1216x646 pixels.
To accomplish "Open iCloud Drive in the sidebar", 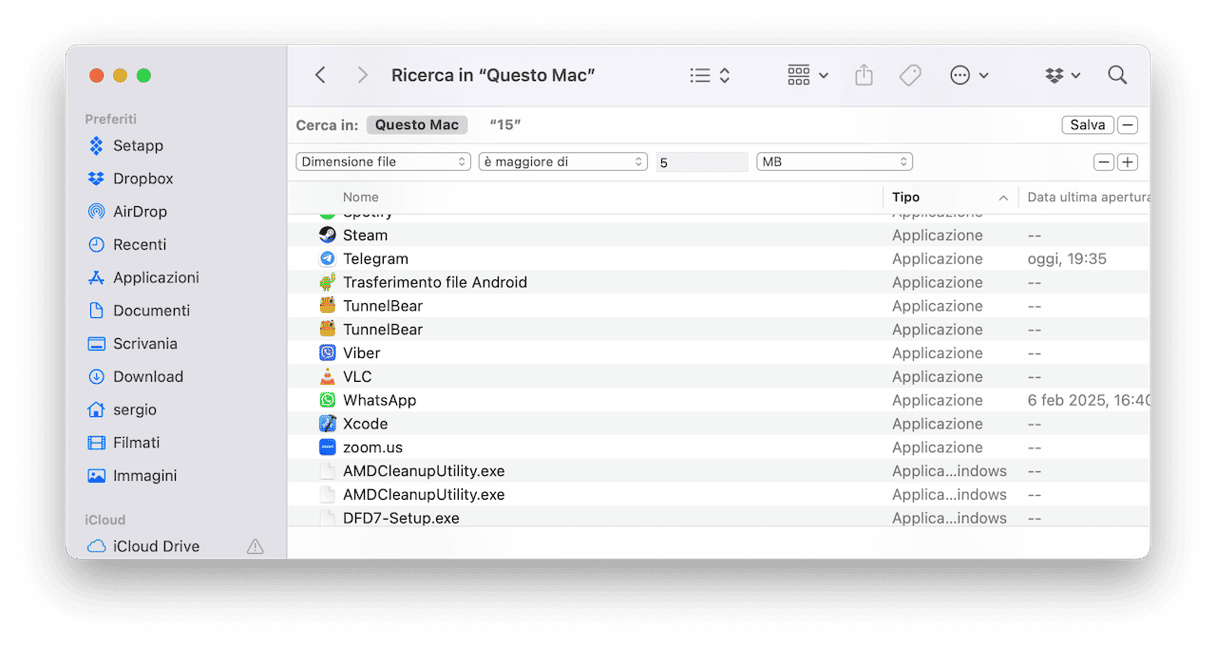I will [x=156, y=547].
